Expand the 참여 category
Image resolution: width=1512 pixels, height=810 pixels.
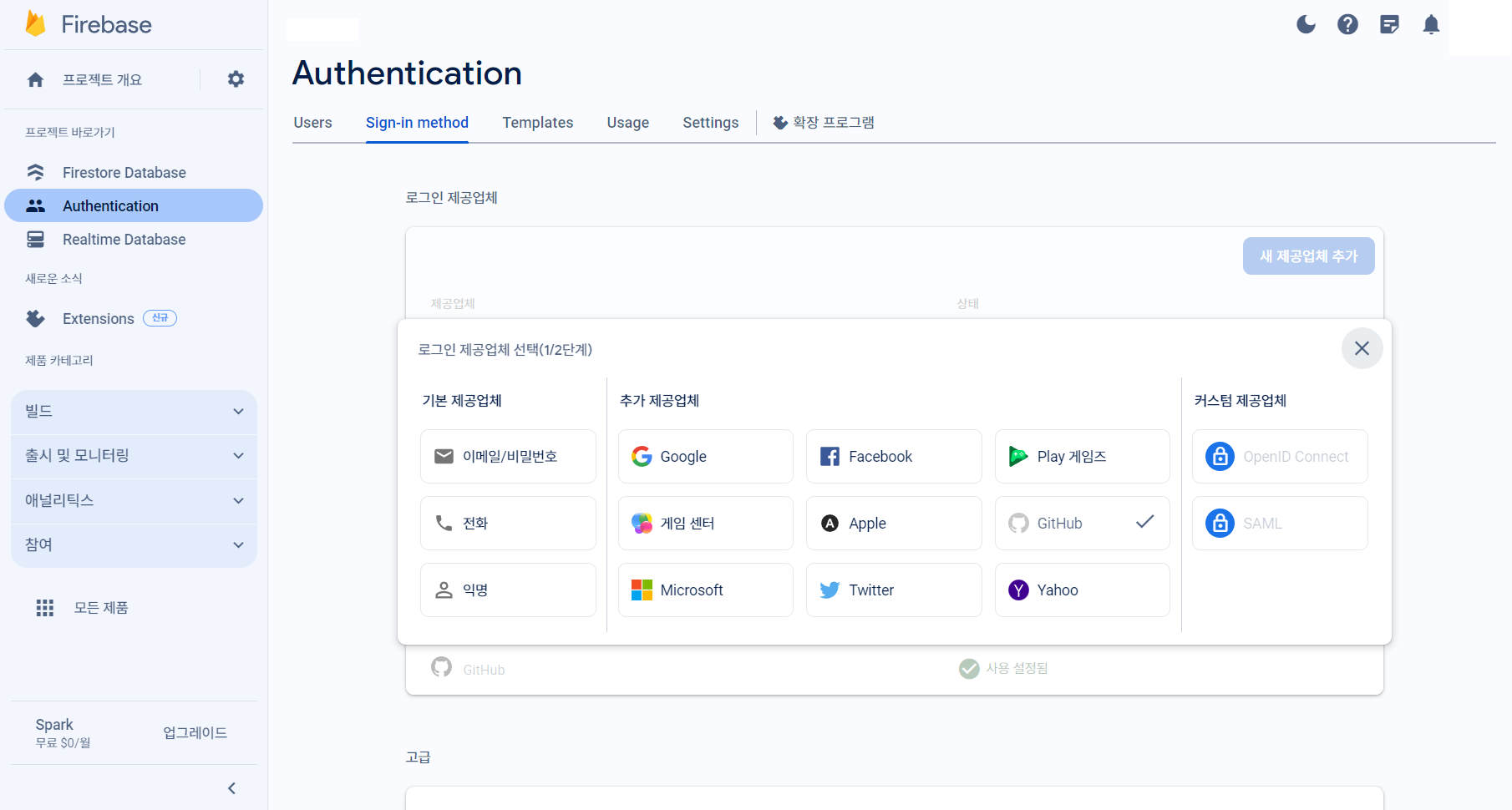pyautogui.click(x=134, y=544)
